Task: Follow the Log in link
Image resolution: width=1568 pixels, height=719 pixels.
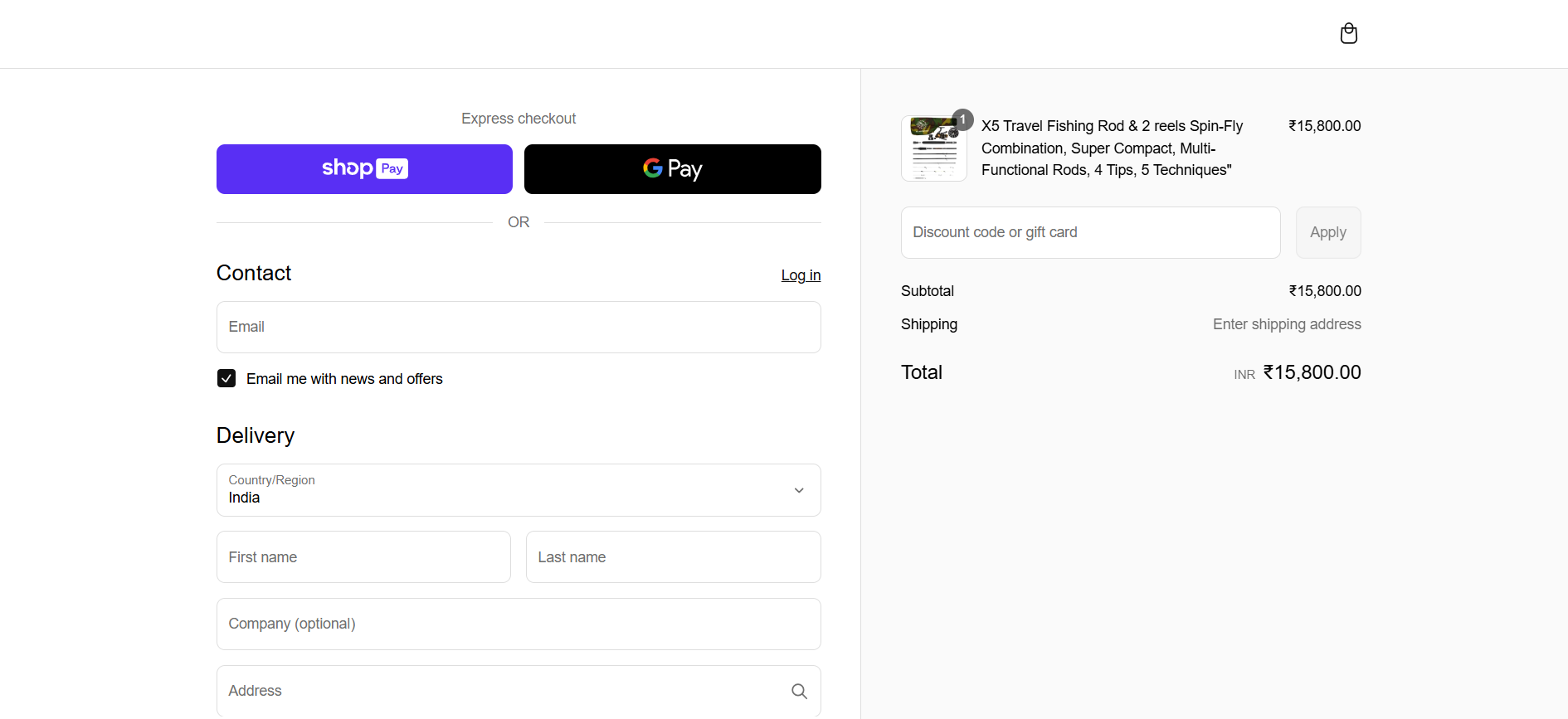Action: coord(800,275)
